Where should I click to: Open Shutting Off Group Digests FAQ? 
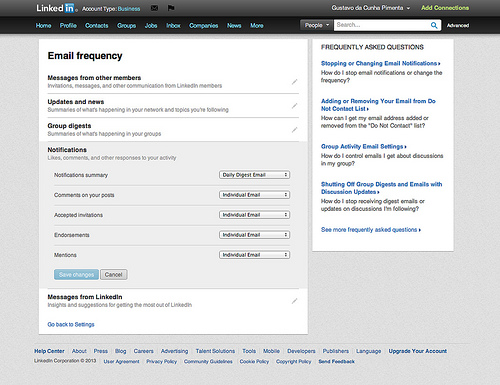pos(381,188)
